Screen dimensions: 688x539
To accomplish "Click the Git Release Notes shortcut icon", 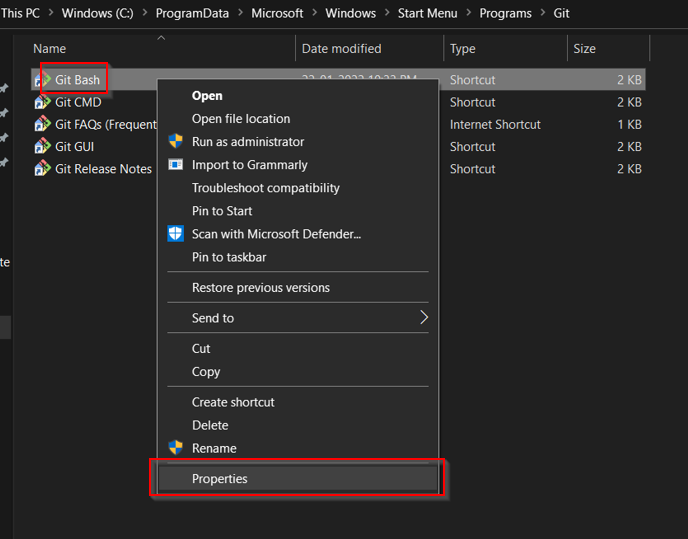I will 43,169.
